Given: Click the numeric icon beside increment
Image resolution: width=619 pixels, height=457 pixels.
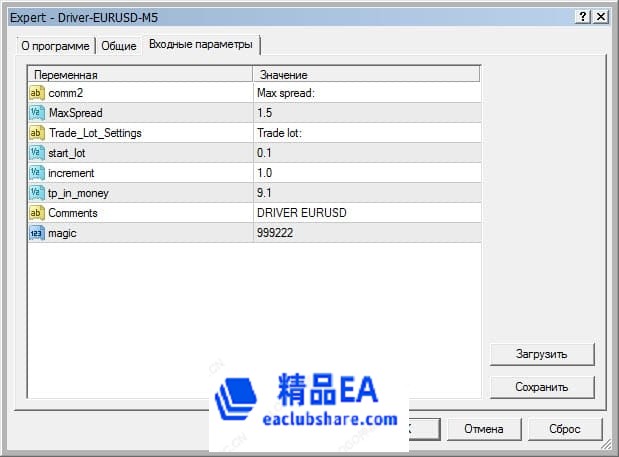Looking at the screenshot, I should tap(37, 173).
